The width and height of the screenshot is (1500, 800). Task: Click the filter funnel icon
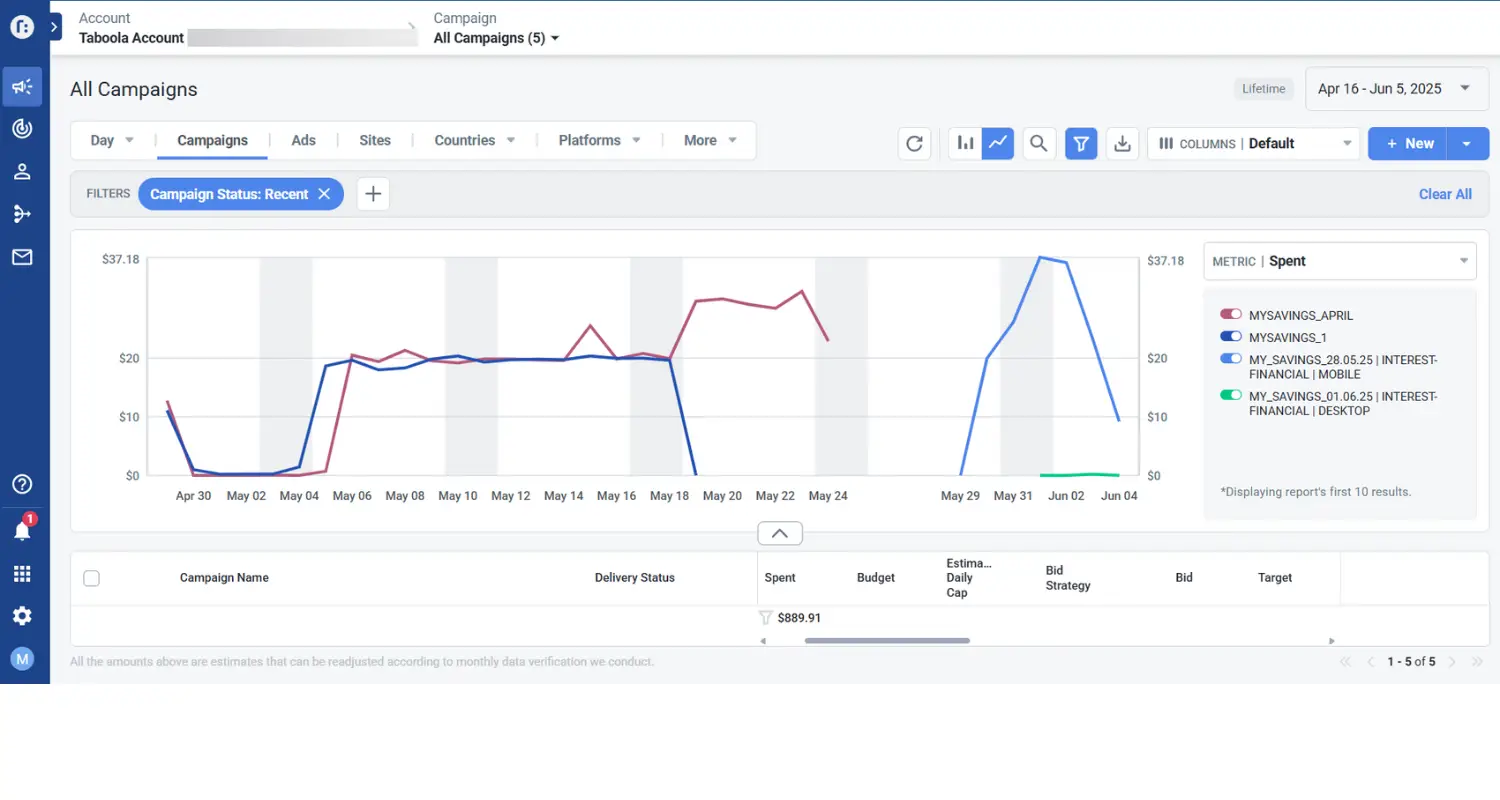(x=1081, y=144)
